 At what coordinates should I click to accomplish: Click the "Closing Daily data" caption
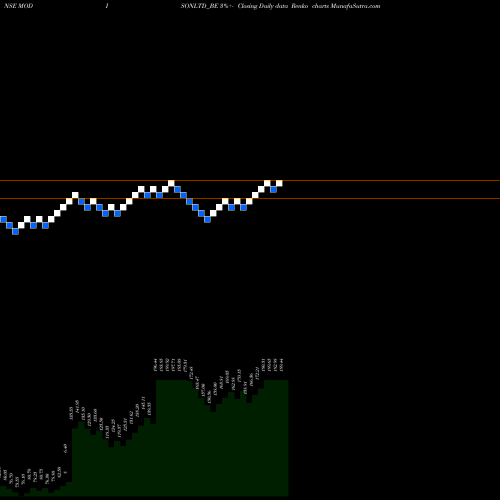pyautogui.click(x=263, y=6)
